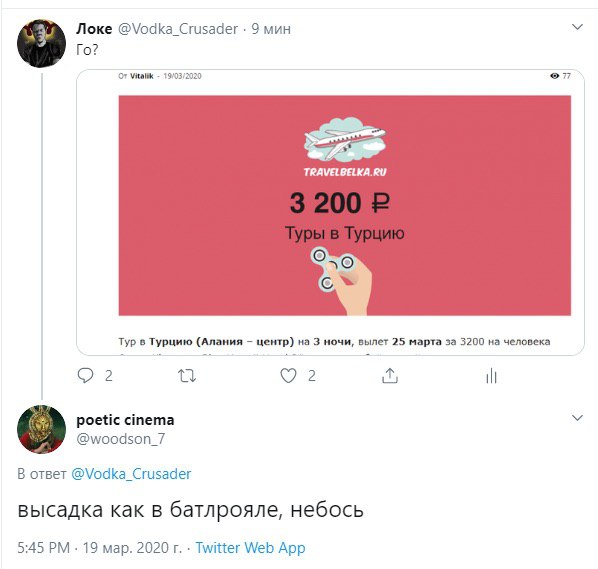View tweet analytics bar chart icon
The width and height of the screenshot is (598, 569).
tap(491, 376)
